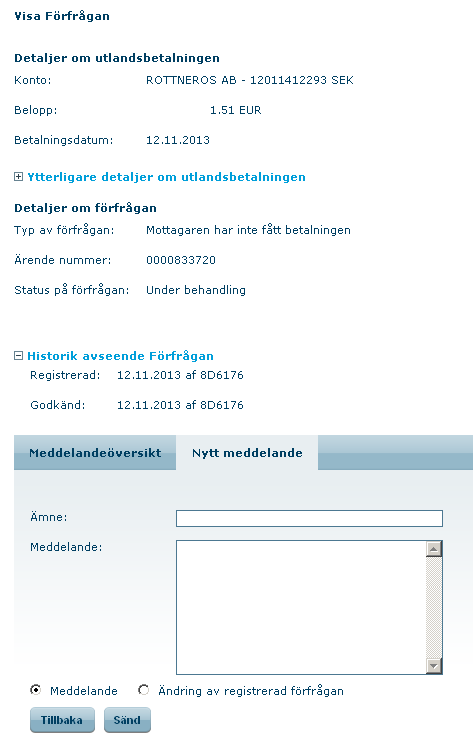Click the Historik avseende Förfrågan heading link
Viewport: 473px width, 747px height.
point(120,356)
